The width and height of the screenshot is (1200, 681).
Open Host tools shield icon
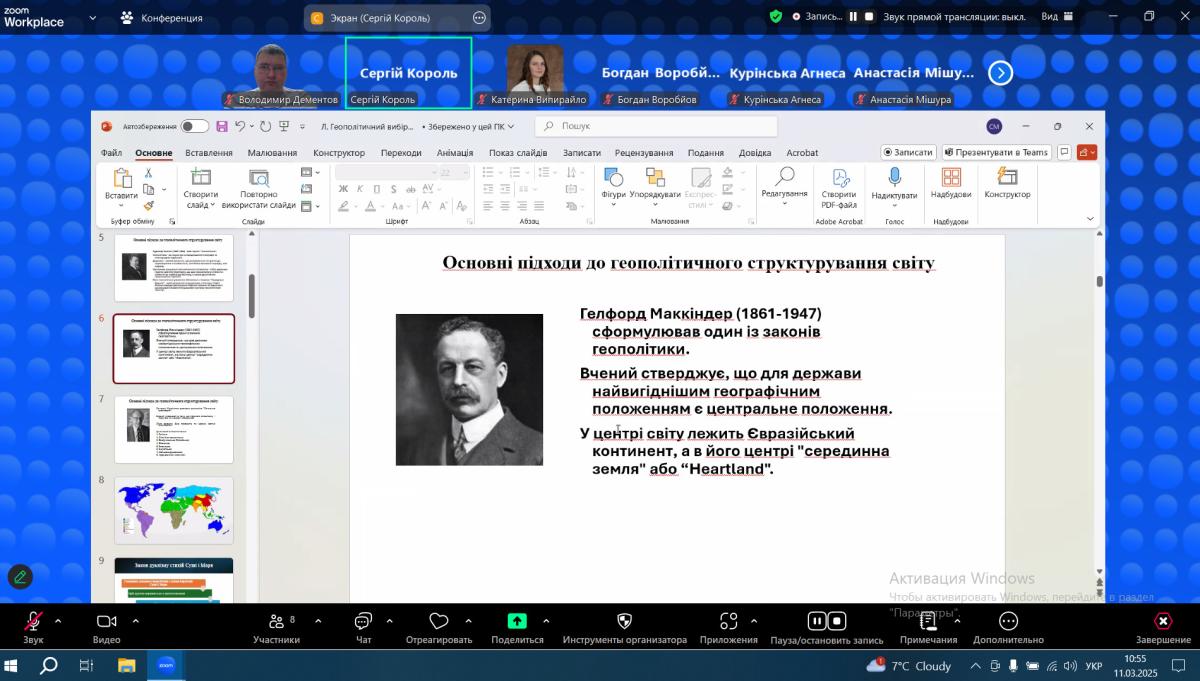click(624, 622)
